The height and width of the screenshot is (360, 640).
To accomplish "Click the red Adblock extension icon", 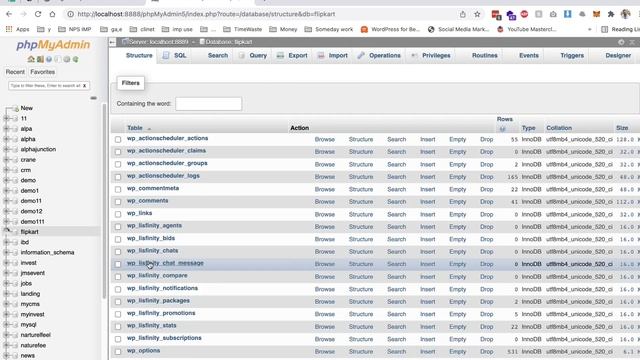I will 524,14.
